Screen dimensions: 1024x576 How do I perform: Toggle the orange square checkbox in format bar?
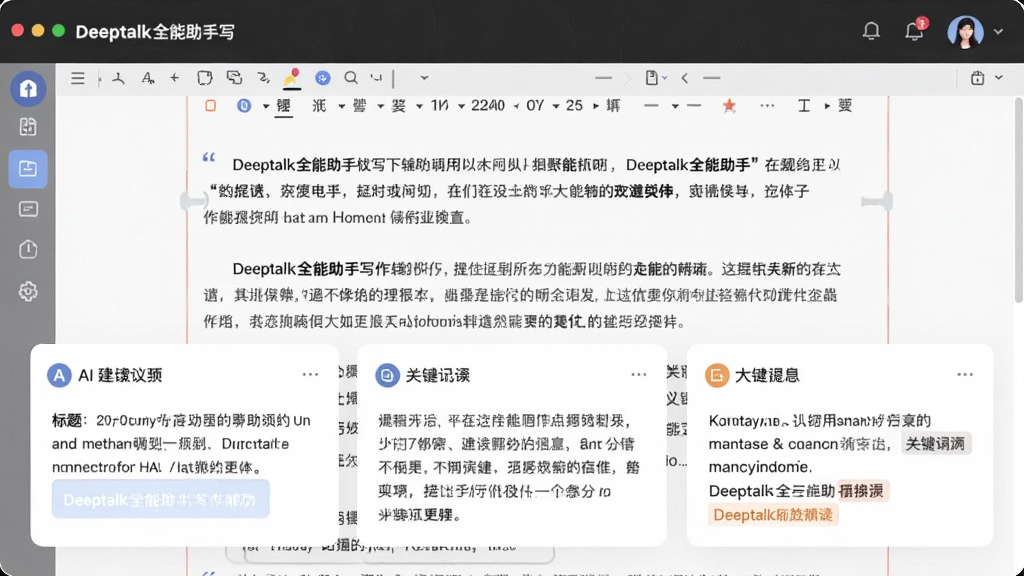pos(210,106)
